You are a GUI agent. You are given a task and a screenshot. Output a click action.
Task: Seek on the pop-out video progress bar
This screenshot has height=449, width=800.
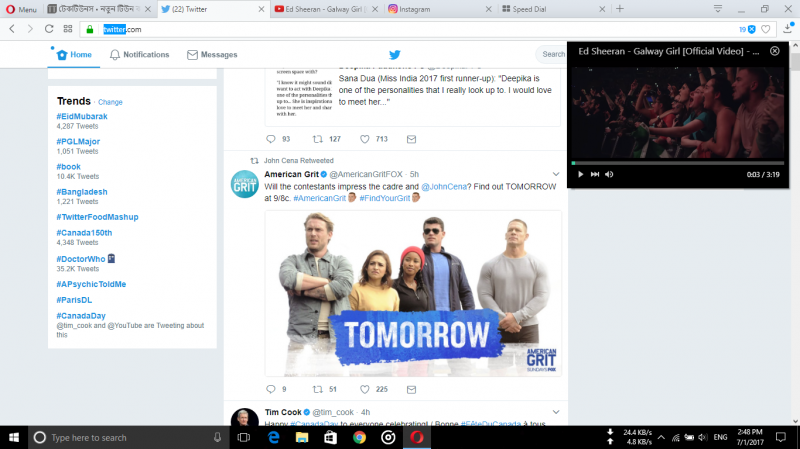tap(678, 163)
